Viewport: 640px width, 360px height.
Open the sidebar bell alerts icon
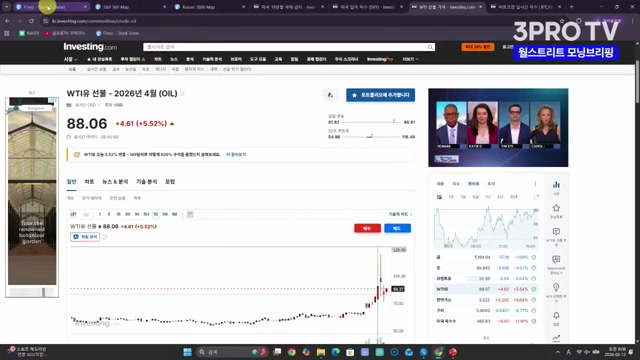[556, 316]
